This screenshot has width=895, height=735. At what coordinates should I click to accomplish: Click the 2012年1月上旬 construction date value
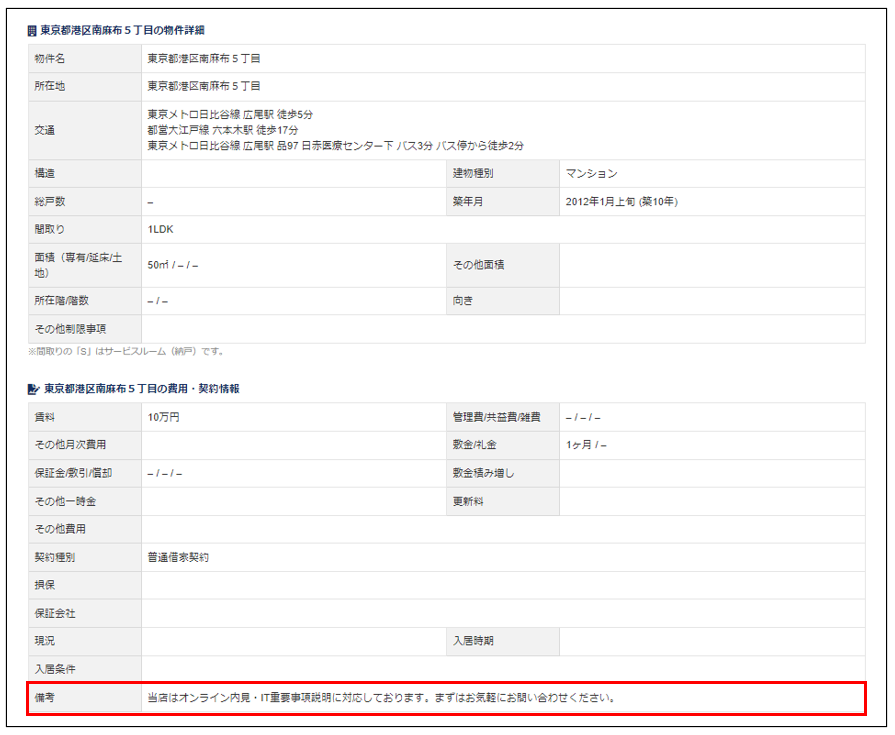(x=621, y=201)
